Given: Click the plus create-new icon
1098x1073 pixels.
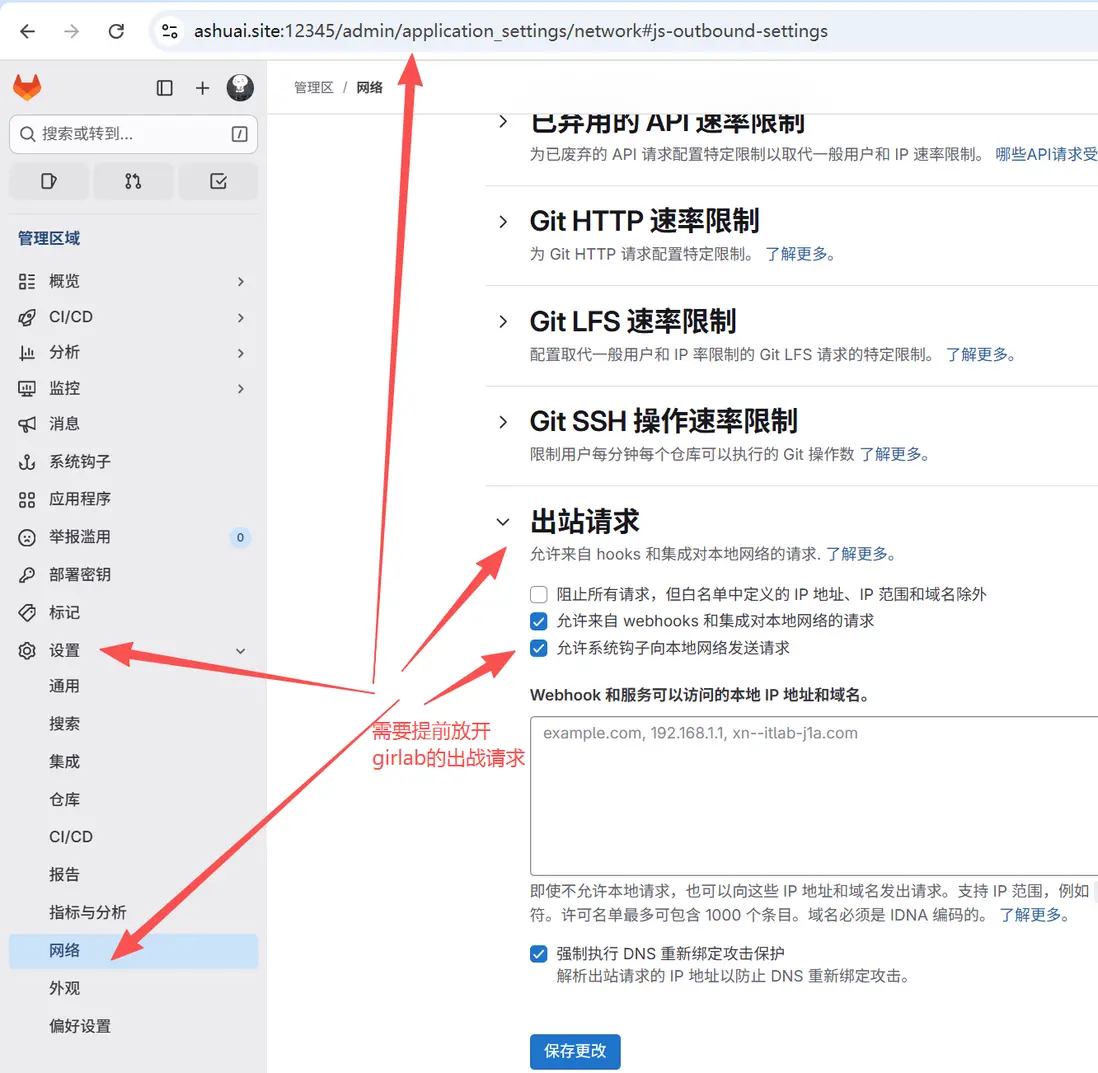Looking at the screenshot, I should [202, 88].
